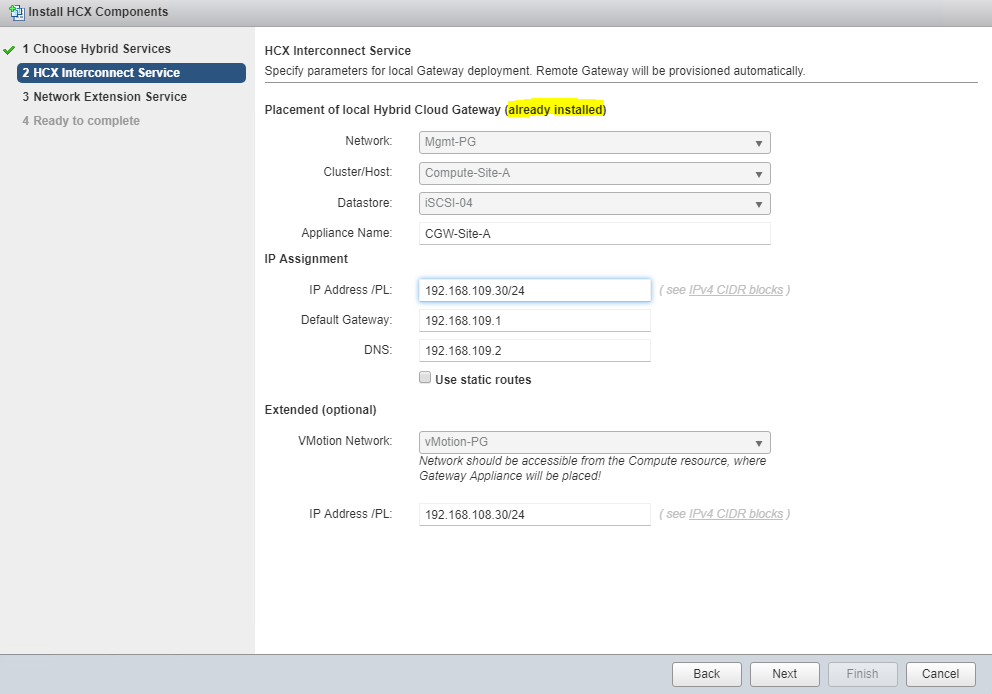Image resolution: width=992 pixels, height=694 pixels.
Task: Click the Install HCX Components title icon
Action: point(15,12)
